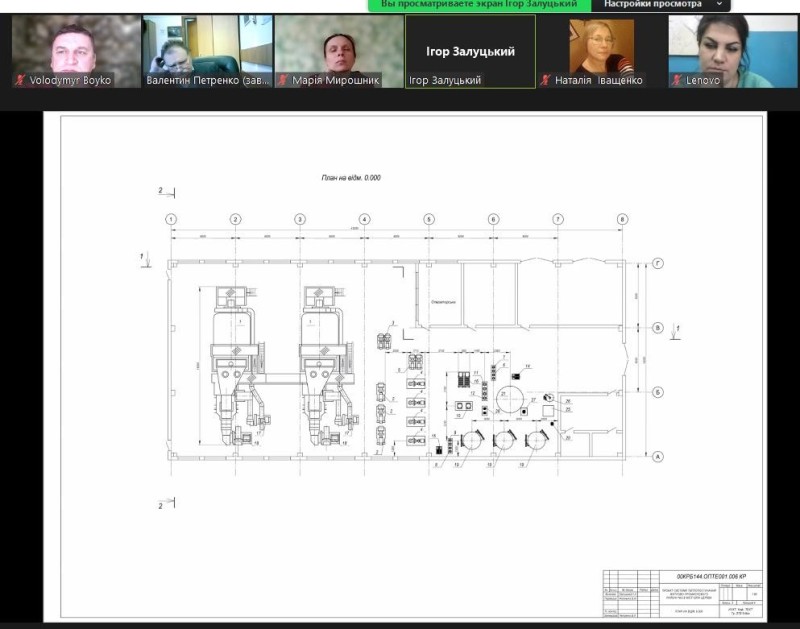The image size is (800, 629).
Task: Open the Настройки просмотра dropdown
Action: coord(661,5)
